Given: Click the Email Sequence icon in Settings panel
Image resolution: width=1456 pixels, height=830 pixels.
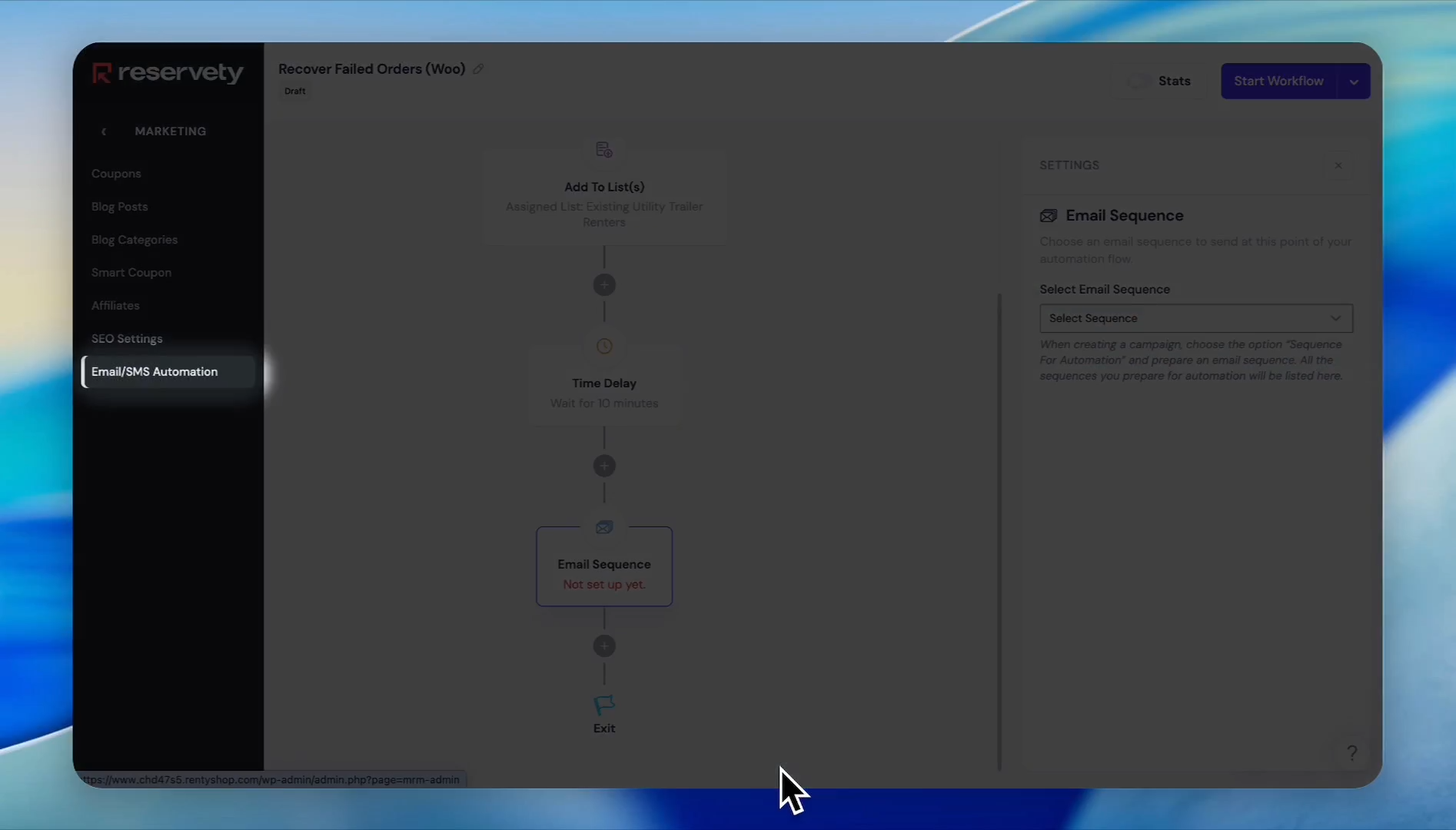Looking at the screenshot, I should coord(1049,216).
